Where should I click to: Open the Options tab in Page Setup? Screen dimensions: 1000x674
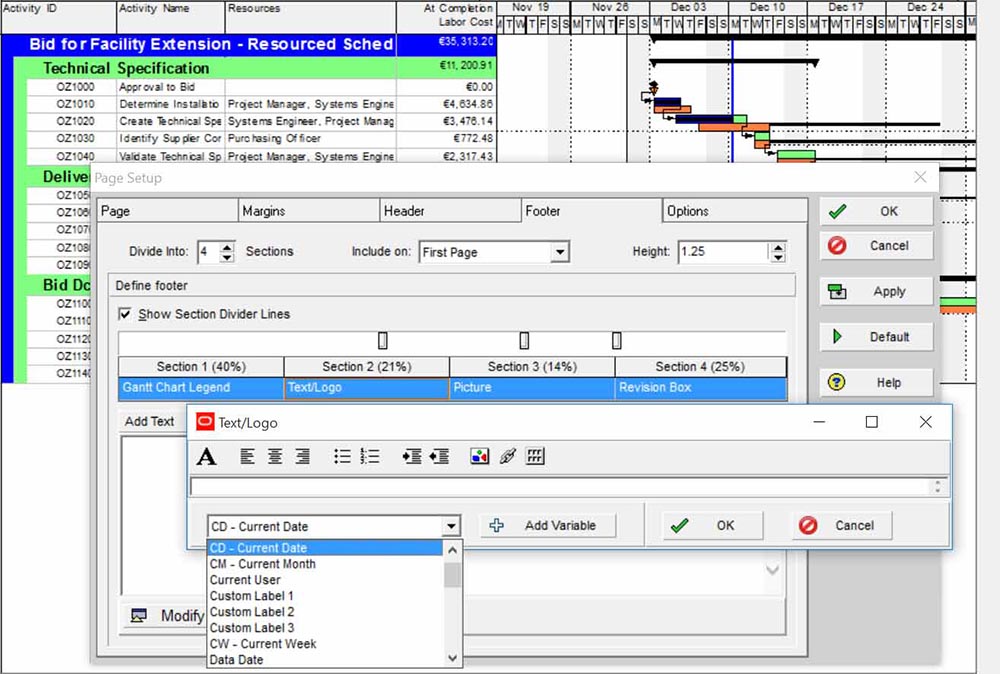[x=688, y=211]
